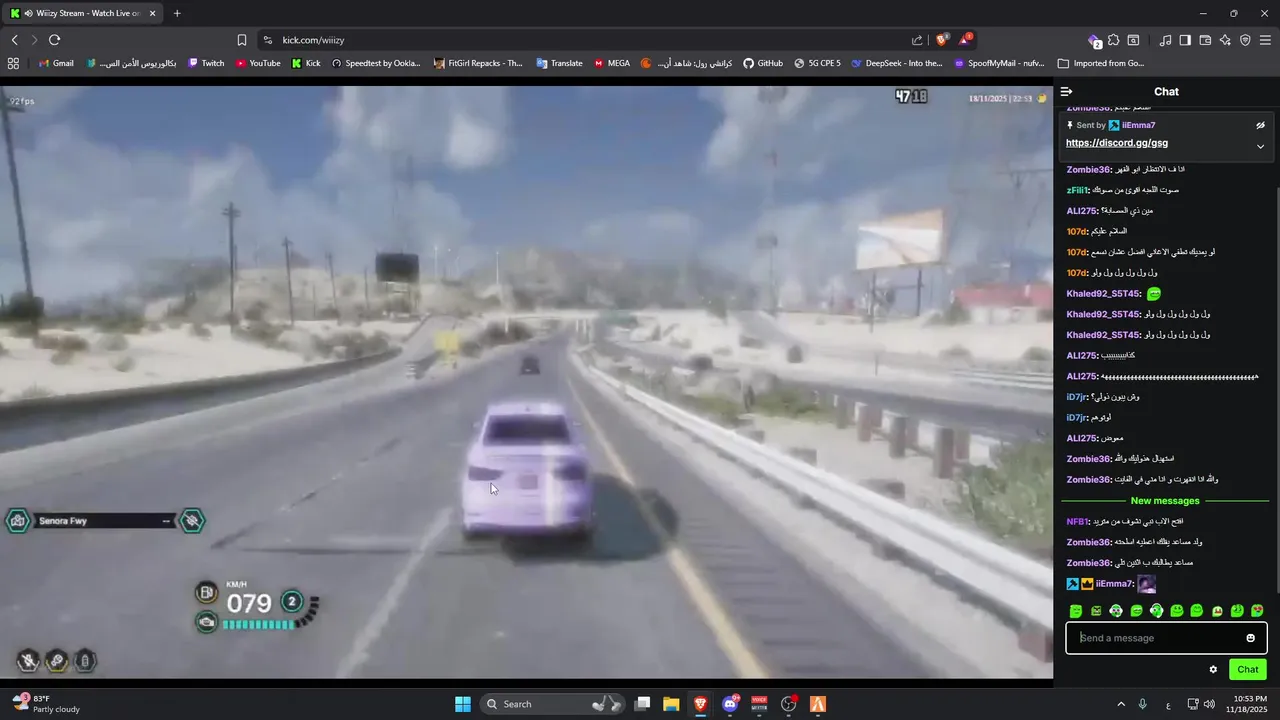Viewport: 1280px width, 720px height.
Task: Open chat settings gear icon
Action: click(x=1213, y=670)
